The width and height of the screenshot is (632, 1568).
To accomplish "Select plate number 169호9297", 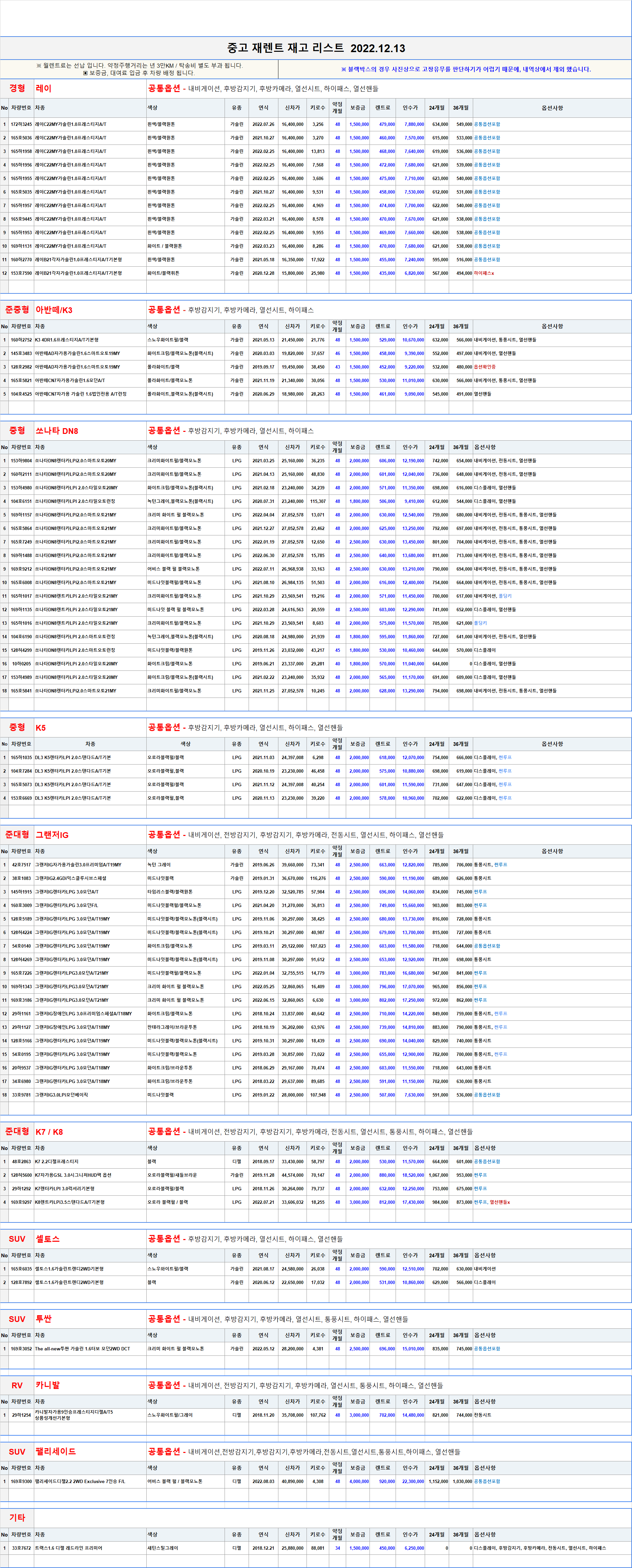I will (x=21, y=1202).
